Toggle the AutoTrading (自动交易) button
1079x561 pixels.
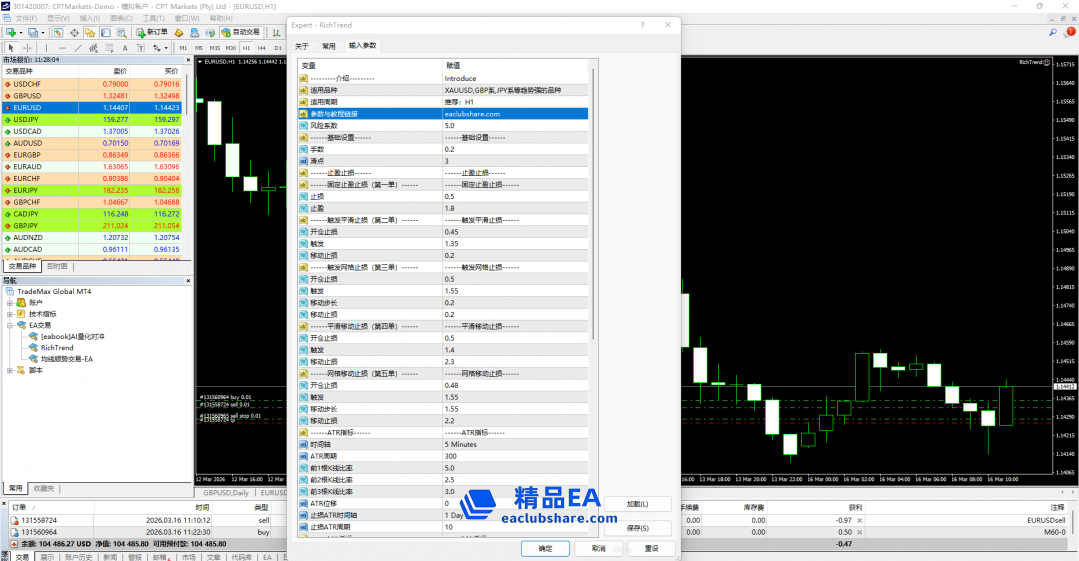tap(240, 32)
